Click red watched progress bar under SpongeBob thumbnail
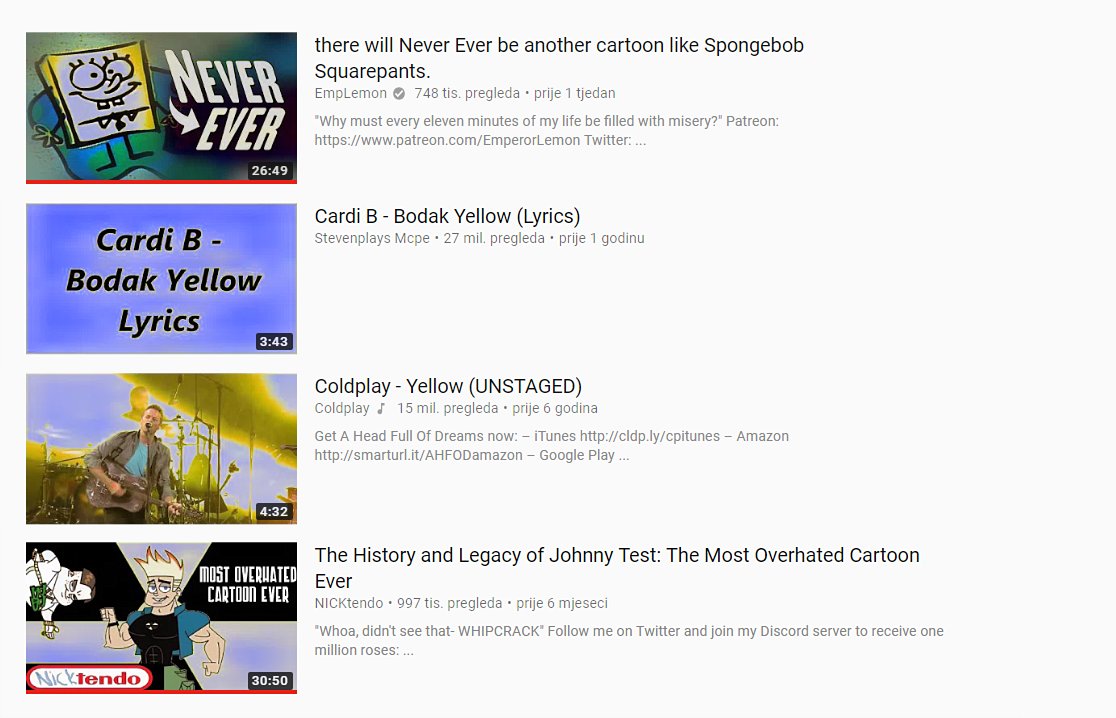Screen dimensions: 1116x718 click(162, 181)
